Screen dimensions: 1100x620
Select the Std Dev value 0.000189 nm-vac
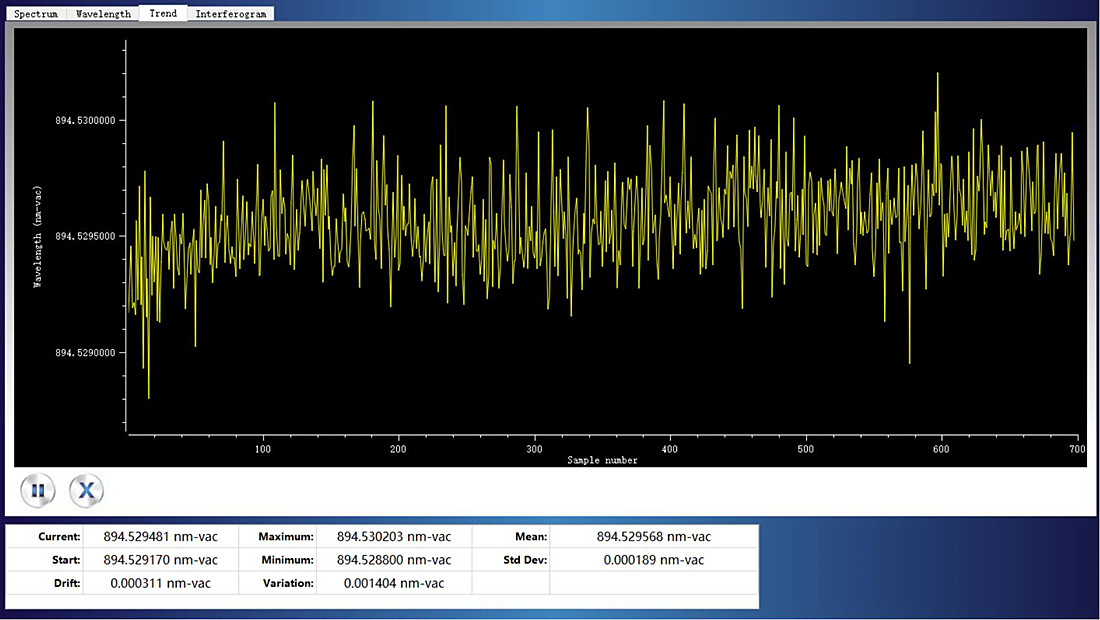click(654, 560)
